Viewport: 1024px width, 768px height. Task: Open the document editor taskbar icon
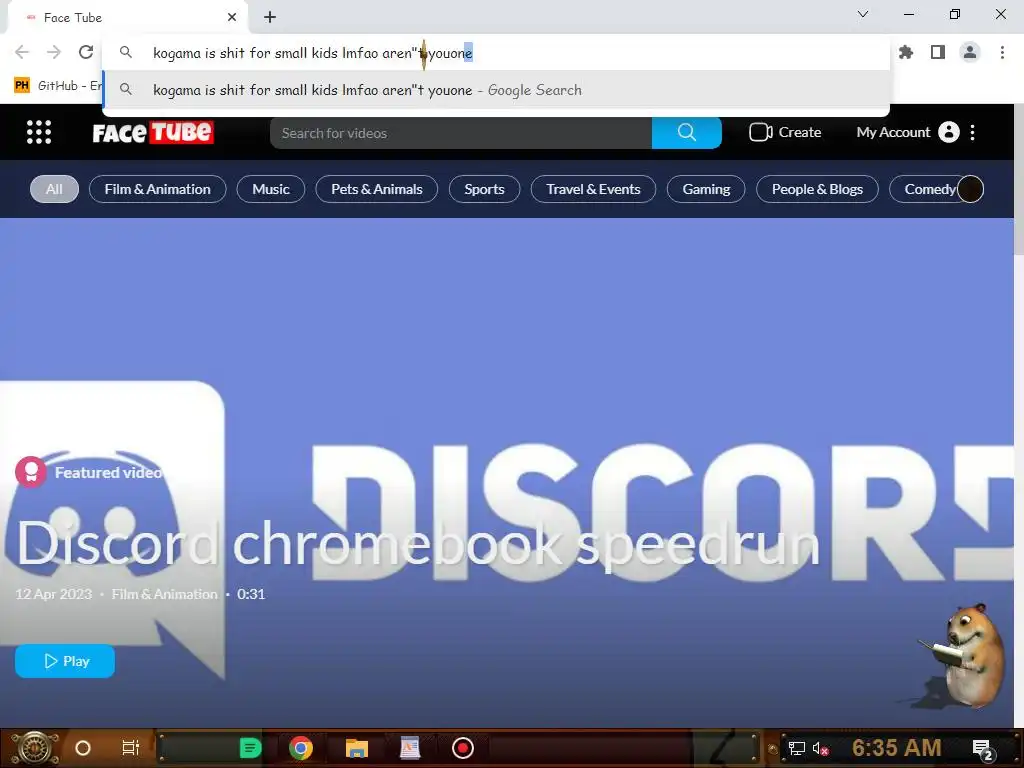click(409, 748)
